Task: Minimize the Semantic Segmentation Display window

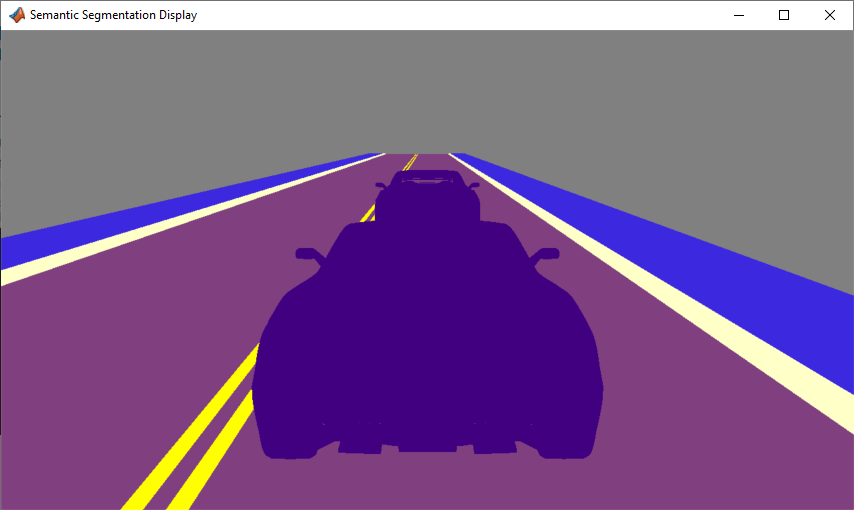Action: (x=739, y=15)
